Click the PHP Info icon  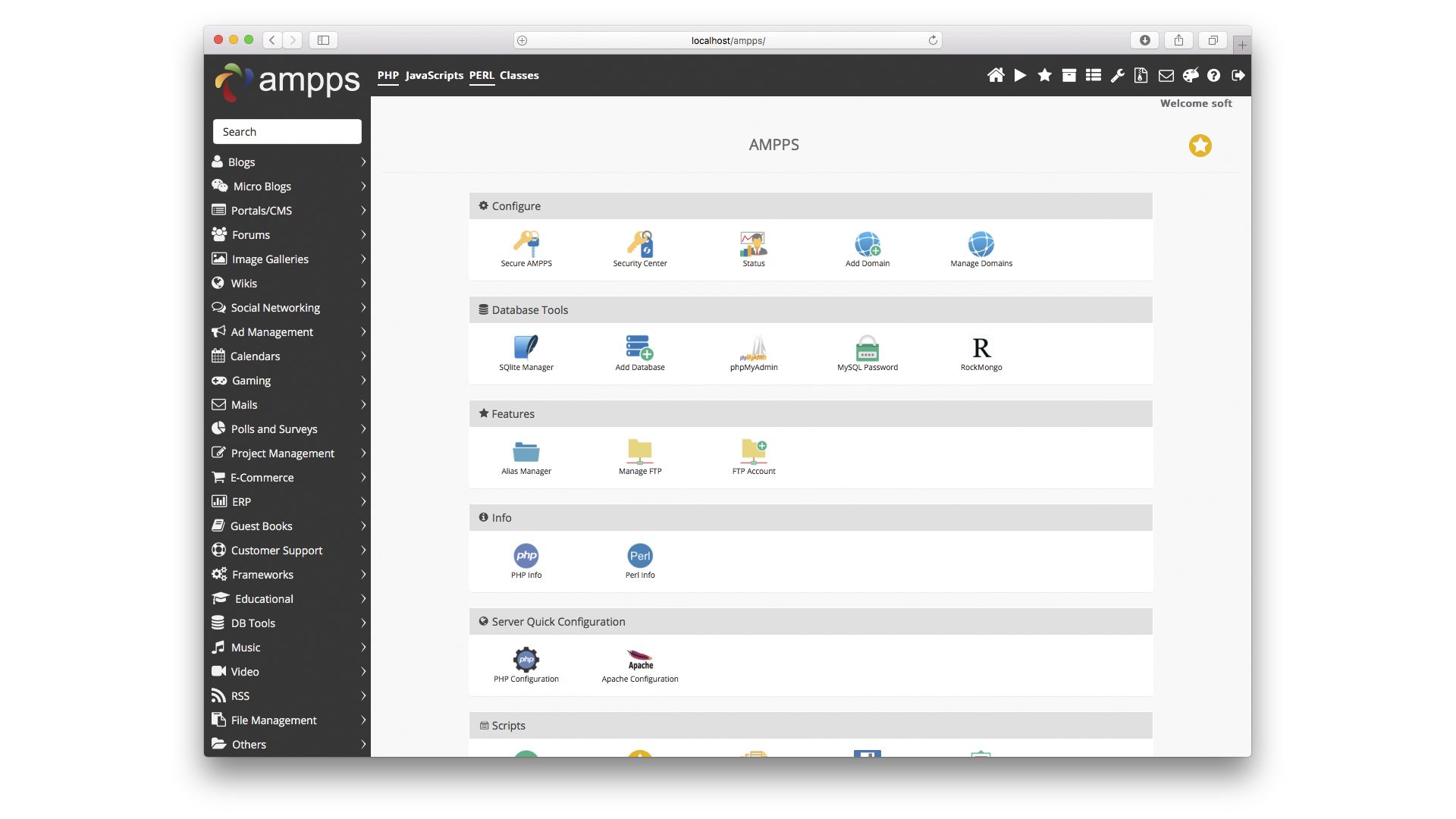[x=526, y=556]
